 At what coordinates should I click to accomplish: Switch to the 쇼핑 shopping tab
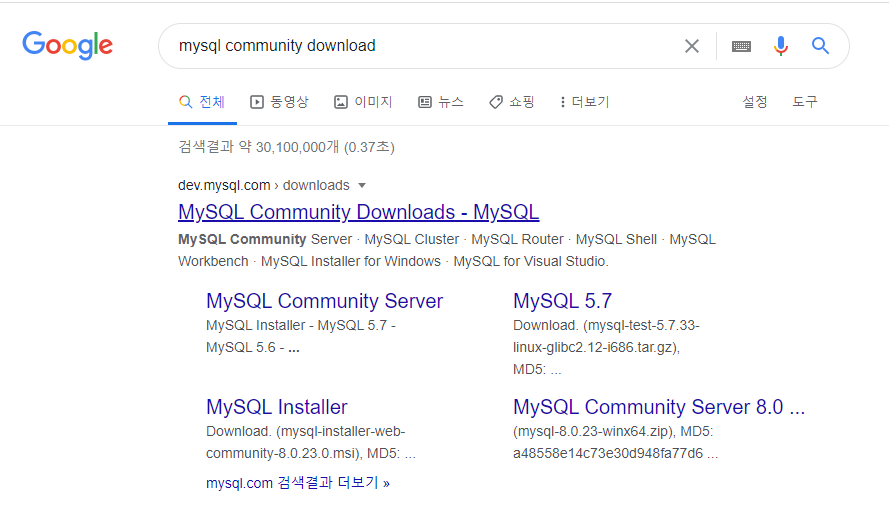tap(511, 102)
